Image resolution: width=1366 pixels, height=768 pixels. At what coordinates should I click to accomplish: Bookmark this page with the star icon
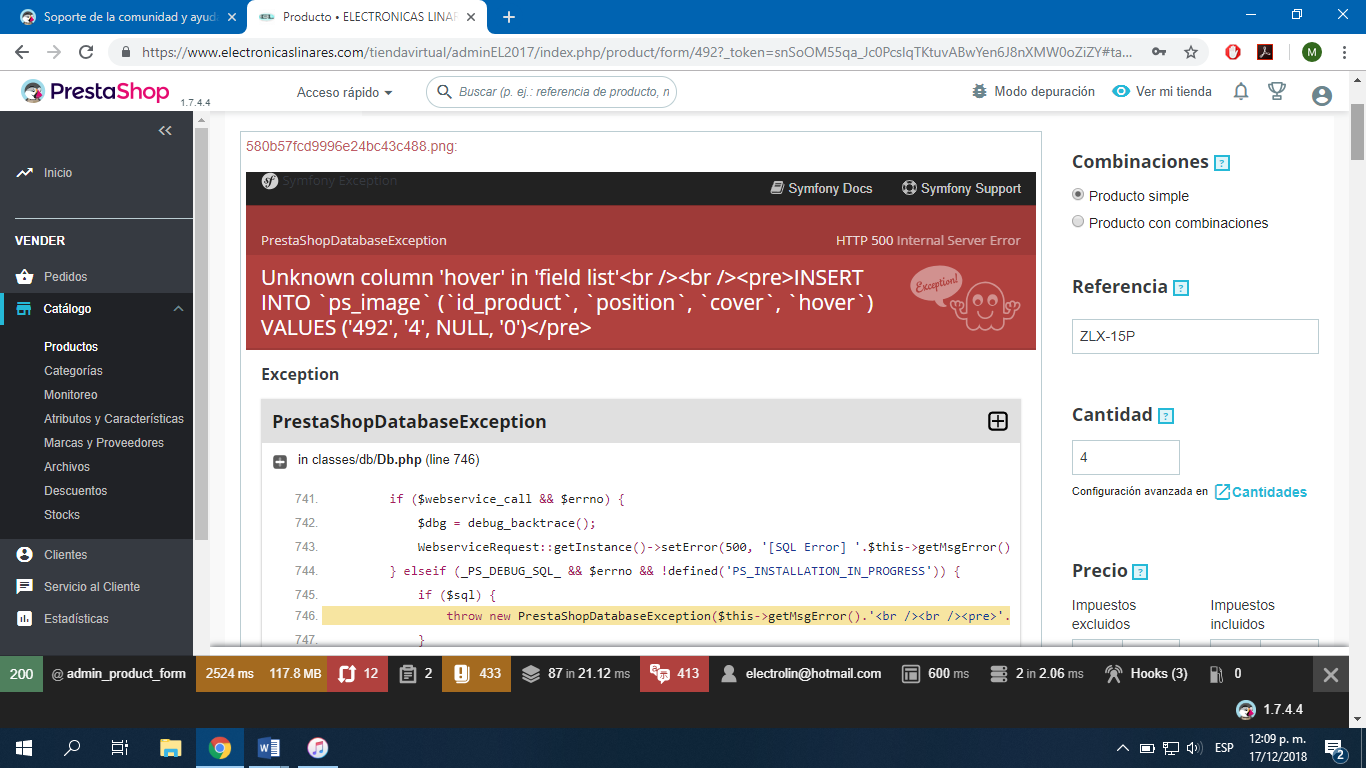pyautogui.click(x=1191, y=52)
